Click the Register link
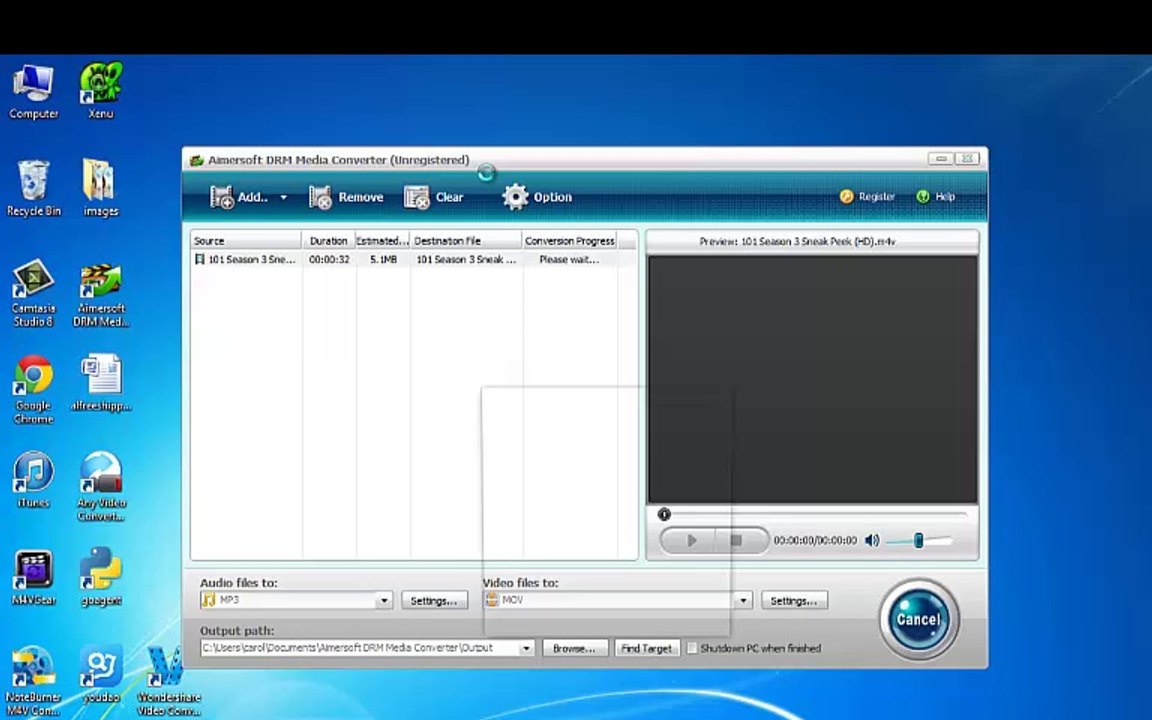1152x720 pixels. (x=867, y=197)
